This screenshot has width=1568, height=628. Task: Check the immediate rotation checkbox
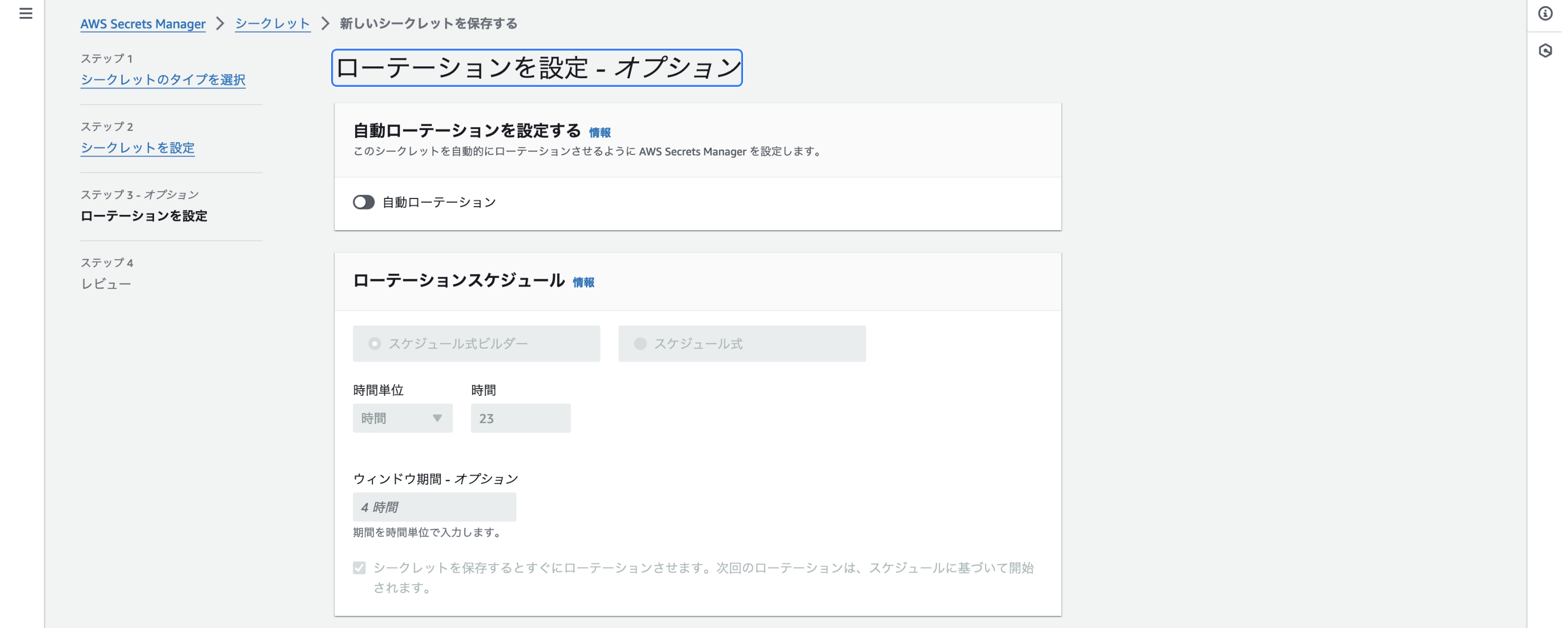[x=359, y=568]
